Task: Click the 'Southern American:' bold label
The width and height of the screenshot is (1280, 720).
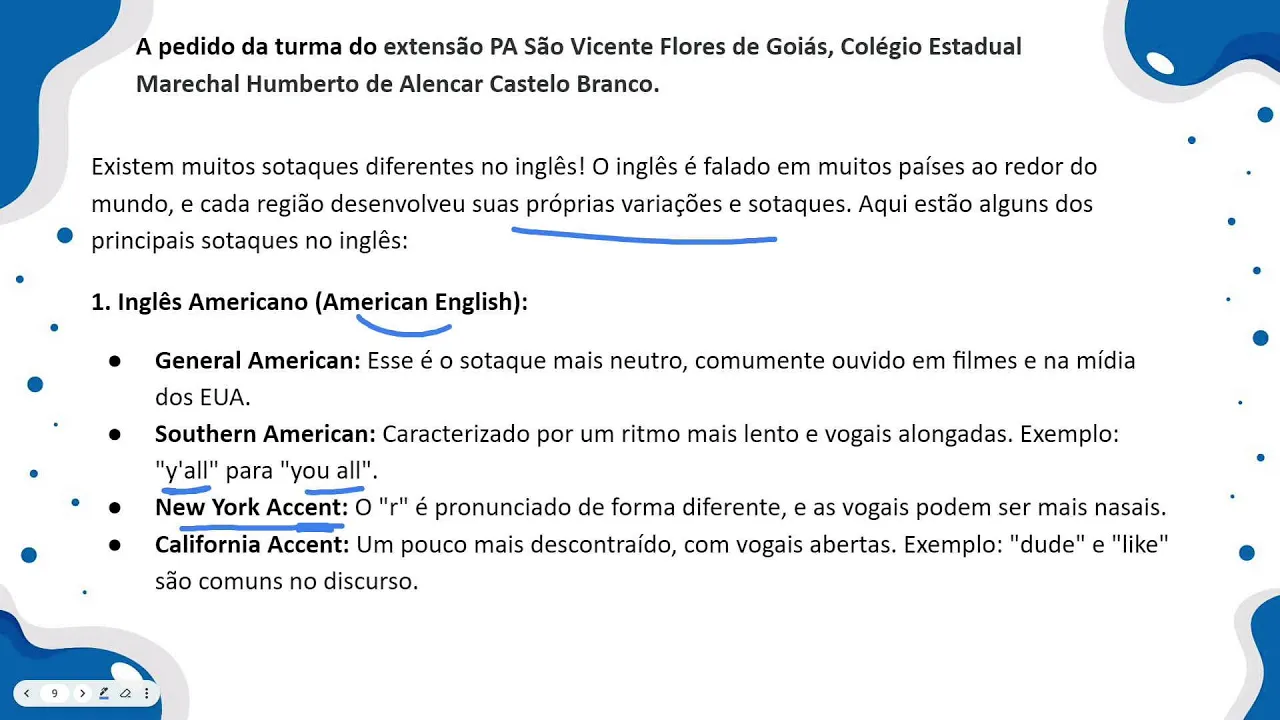Action: tap(265, 434)
